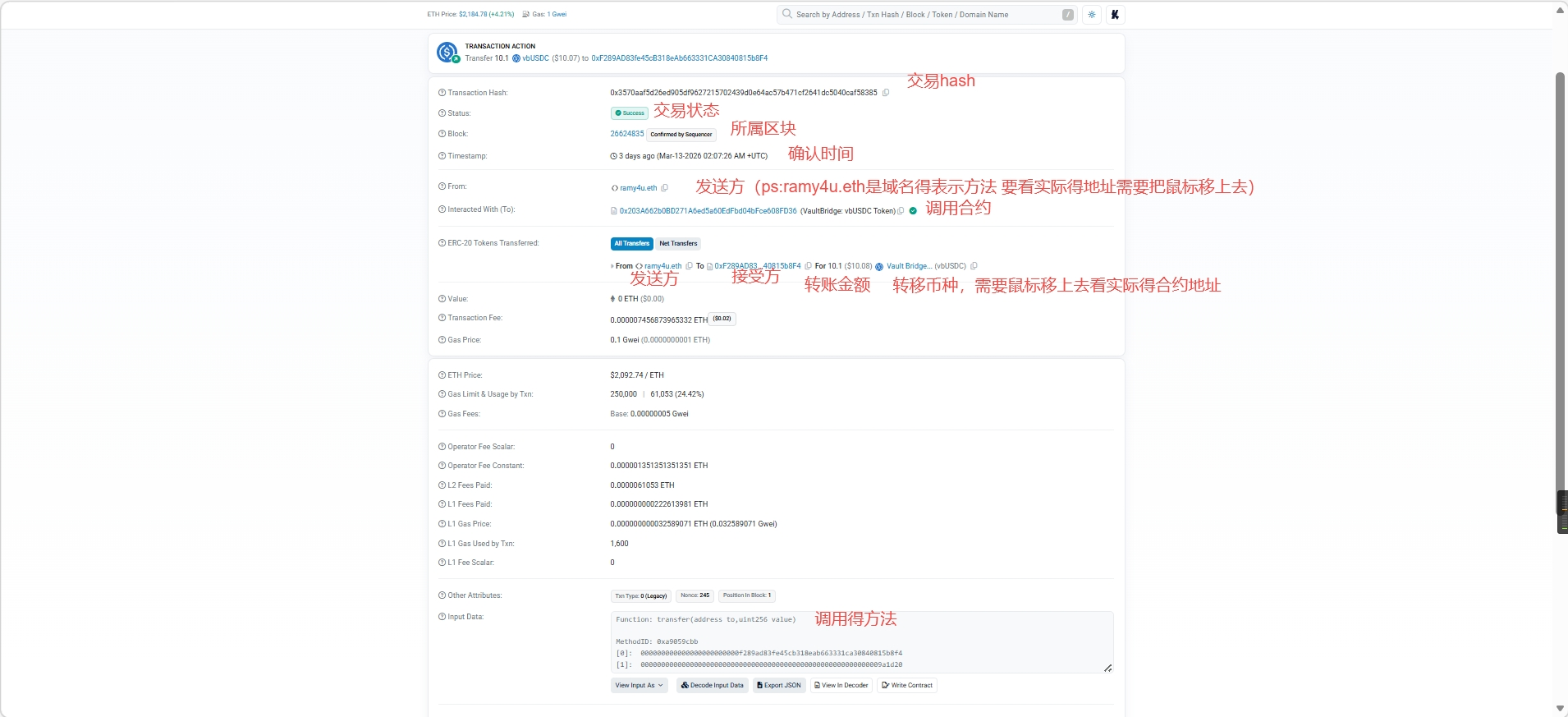Click the ($0.02) fee badge
Screen dimensions: 1568x717
(722, 319)
